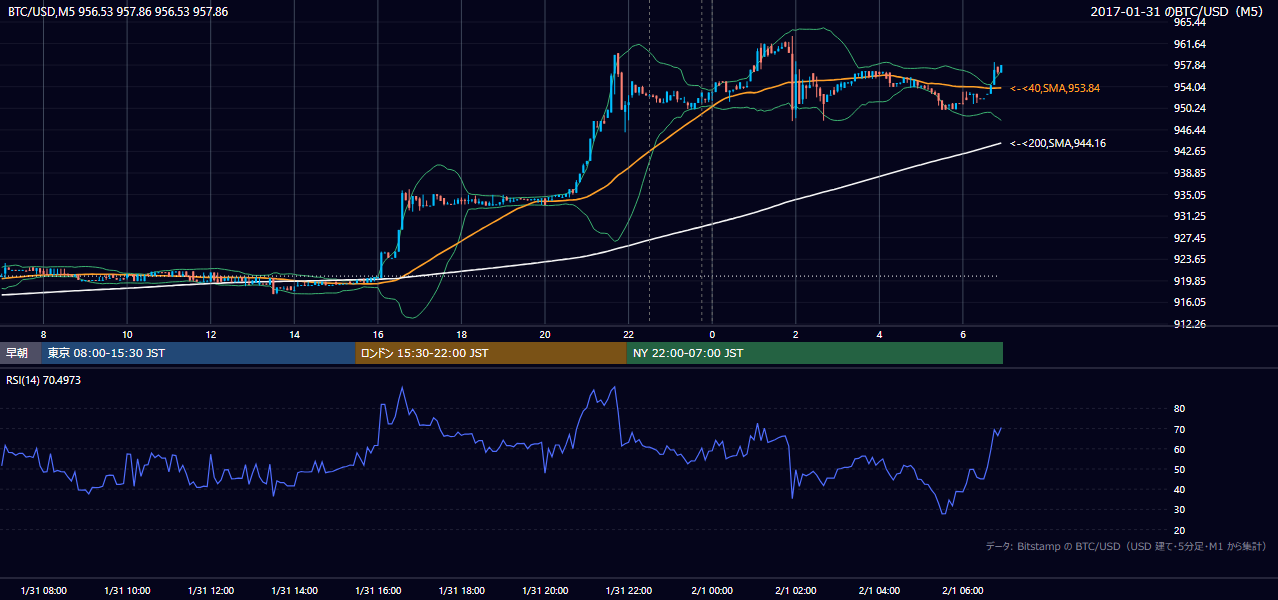This screenshot has width=1278, height=600.
Task: Click the RSI axis level 70
Action: pyautogui.click(x=1179, y=429)
